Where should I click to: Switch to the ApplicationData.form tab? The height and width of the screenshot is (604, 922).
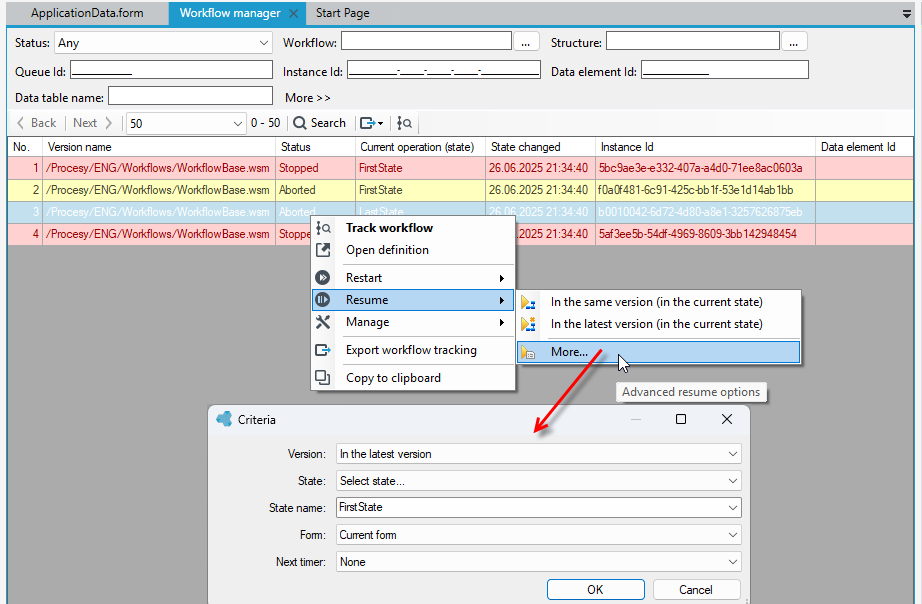87,13
